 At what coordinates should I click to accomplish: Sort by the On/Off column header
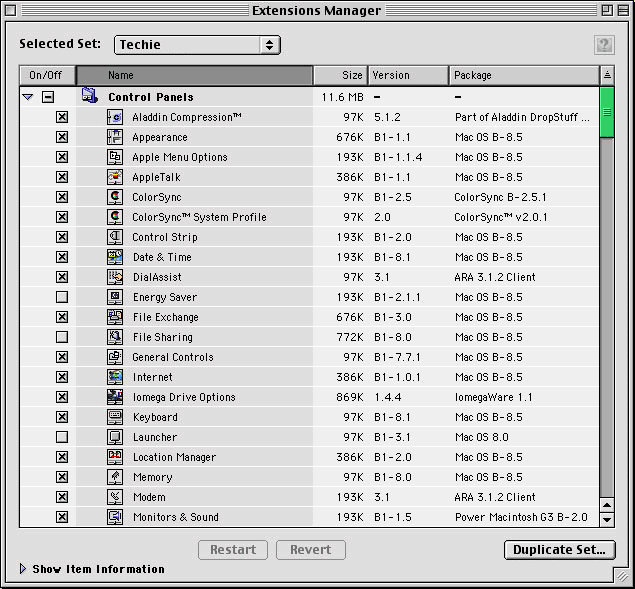click(x=47, y=75)
